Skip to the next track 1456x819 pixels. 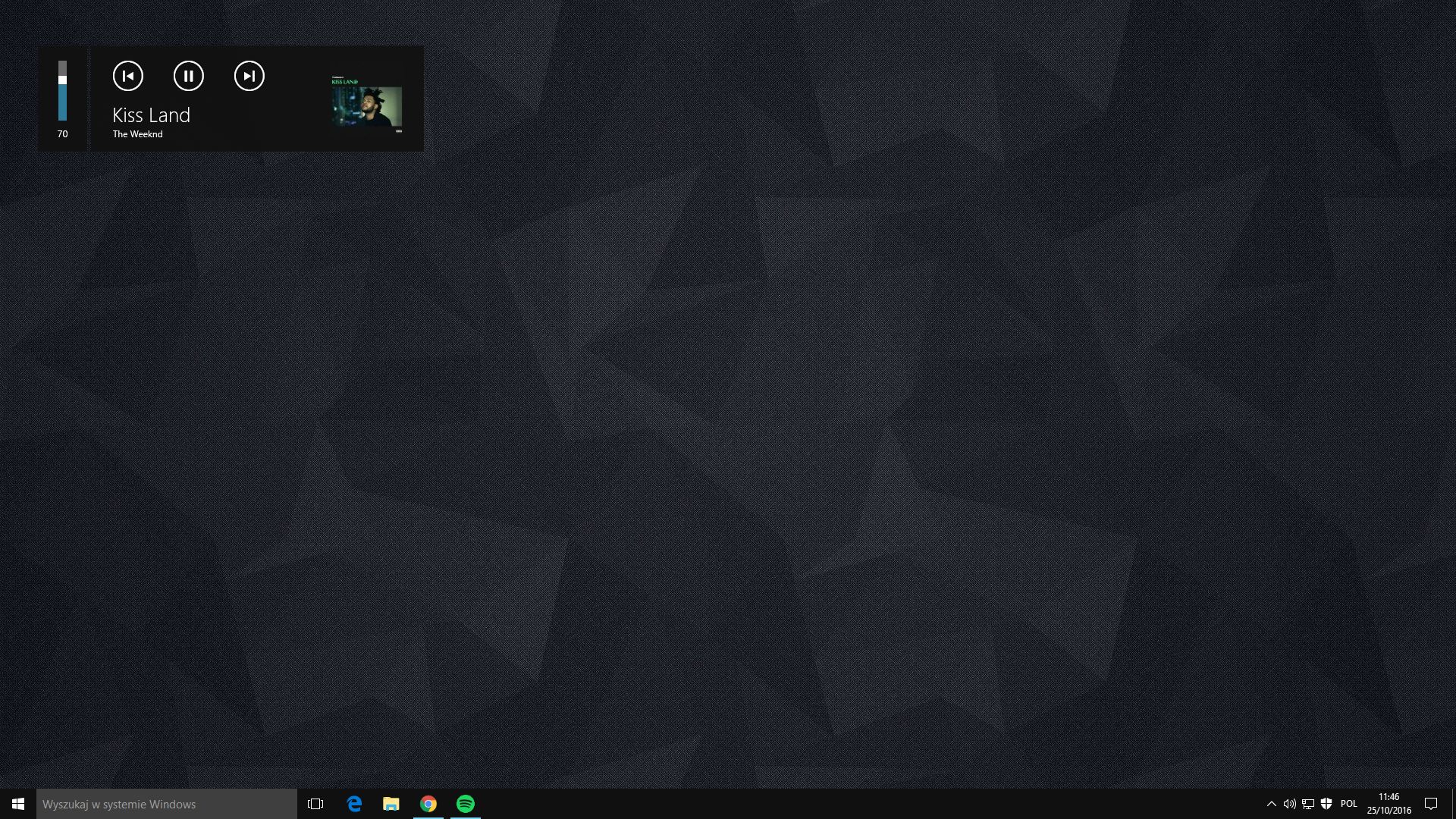[249, 76]
